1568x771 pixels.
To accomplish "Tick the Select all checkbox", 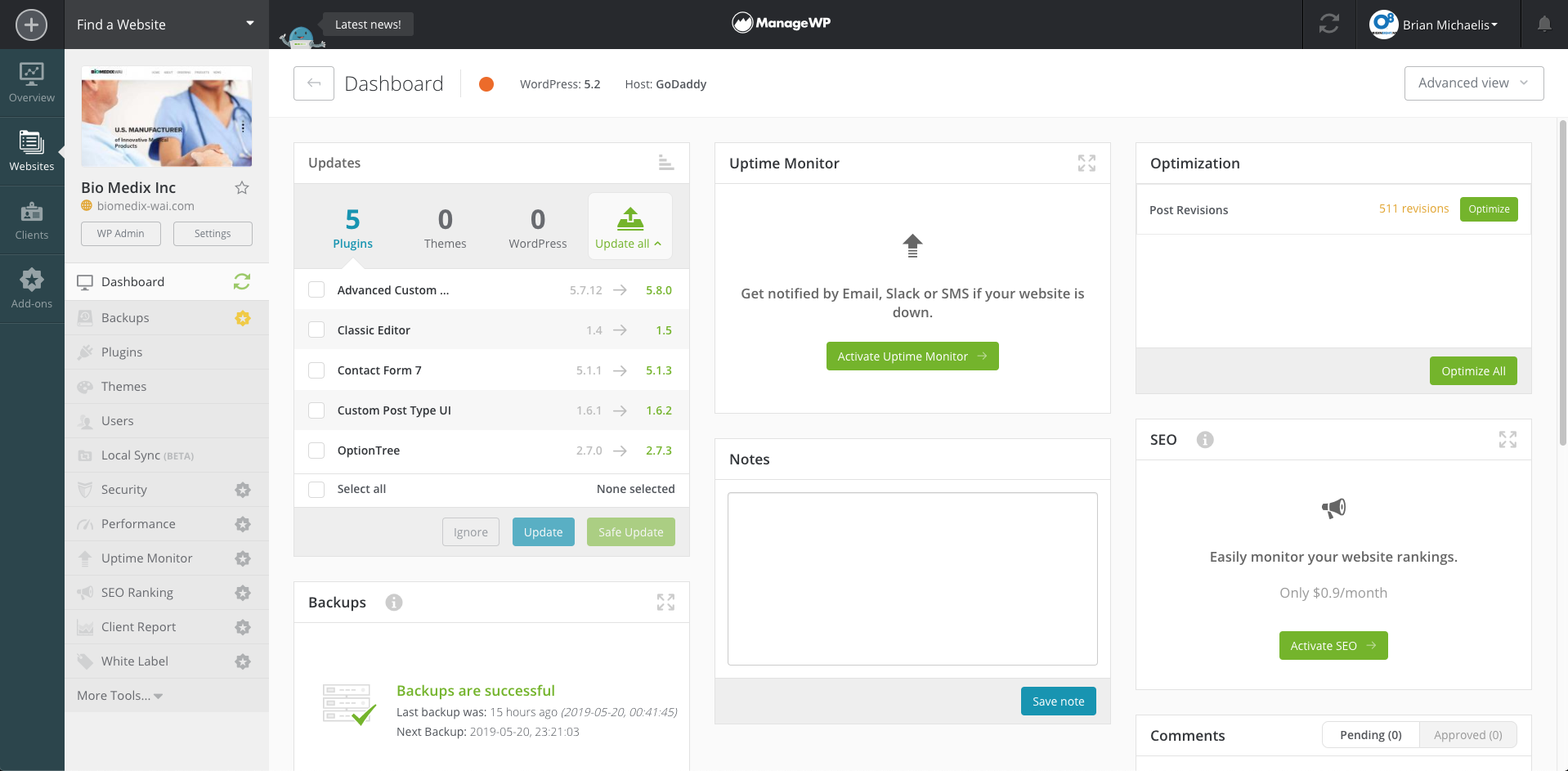I will [x=316, y=489].
